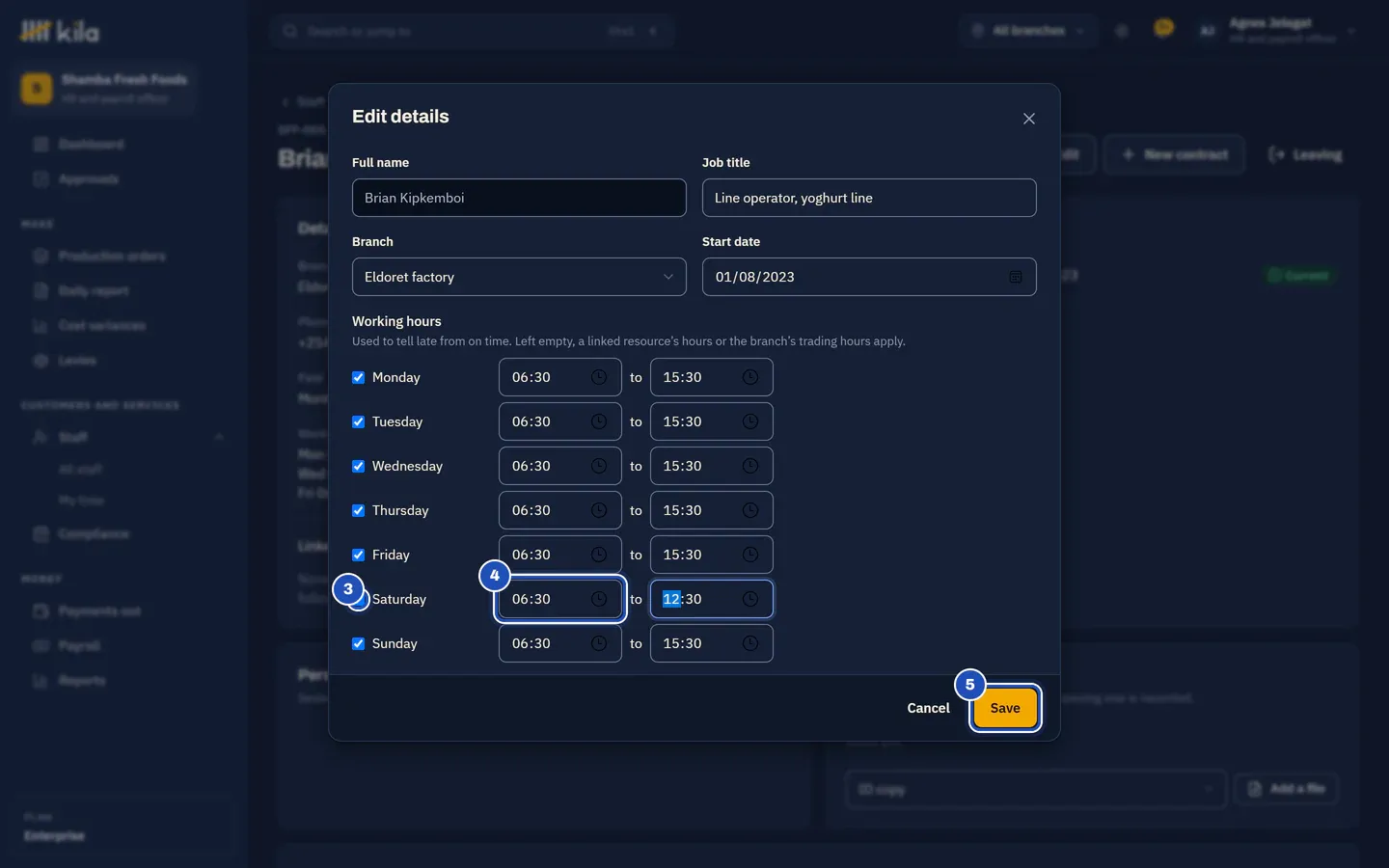Open clock picker for Thursday start time
The image size is (1389, 868).
599,510
